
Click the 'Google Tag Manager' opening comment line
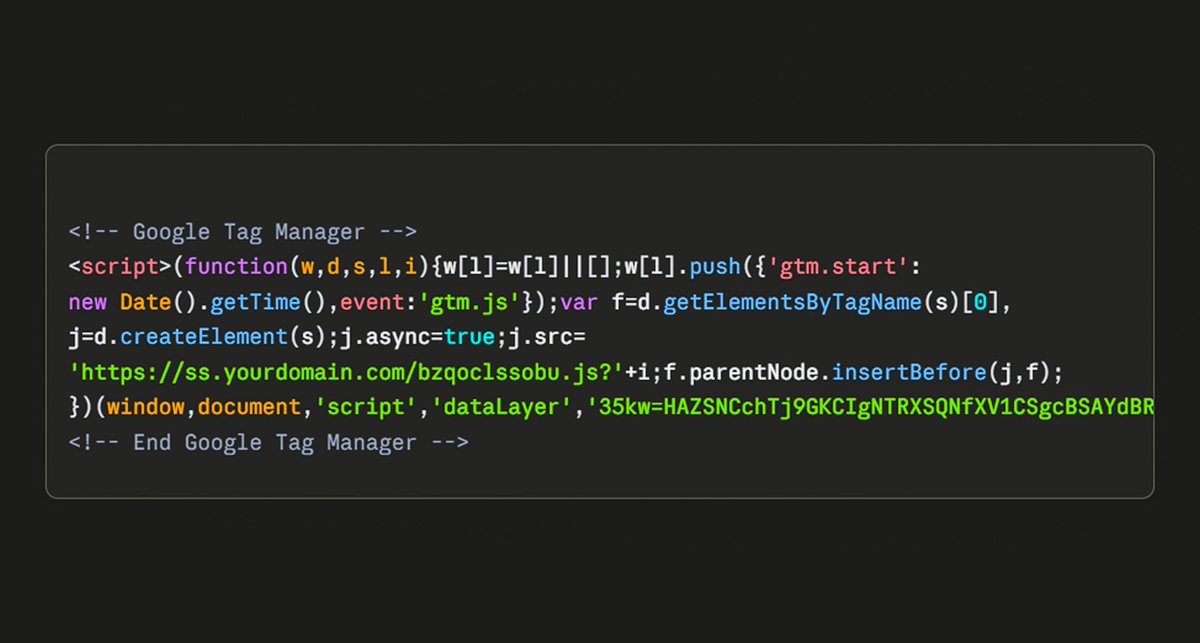(243, 232)
